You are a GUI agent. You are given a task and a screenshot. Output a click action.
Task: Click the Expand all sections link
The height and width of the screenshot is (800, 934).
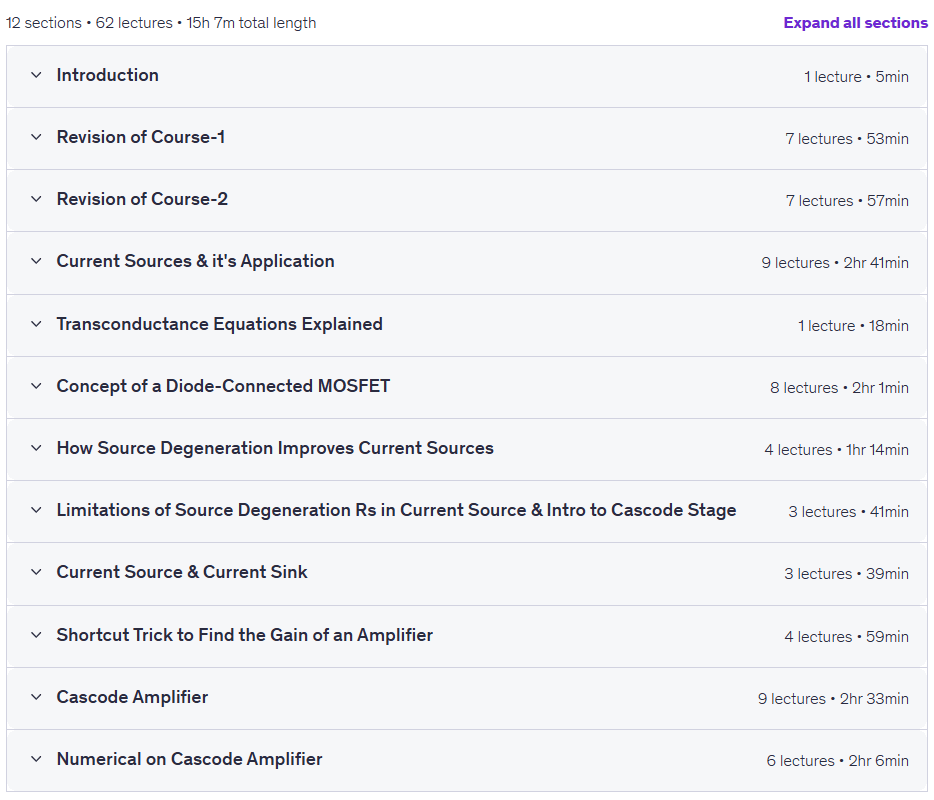pyautogui.click(x=855, y=23)
